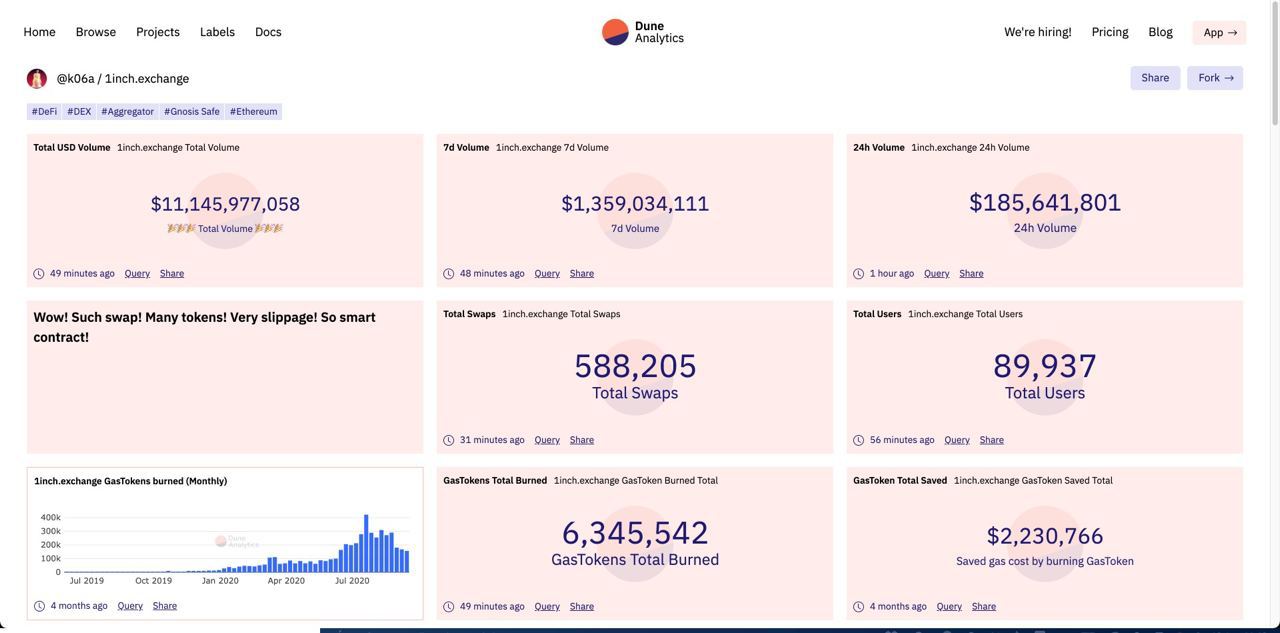Open the Blog link

[x=1160, y=32]
